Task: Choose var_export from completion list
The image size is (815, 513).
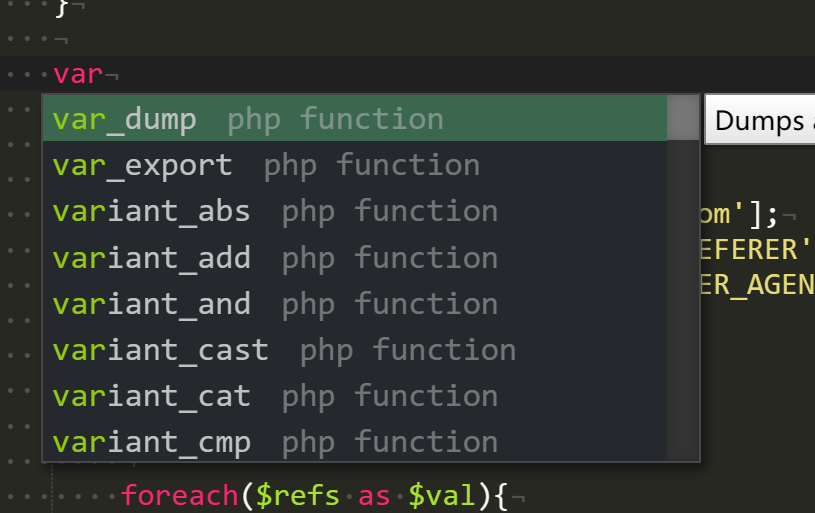Action: [x=354, y=165]
